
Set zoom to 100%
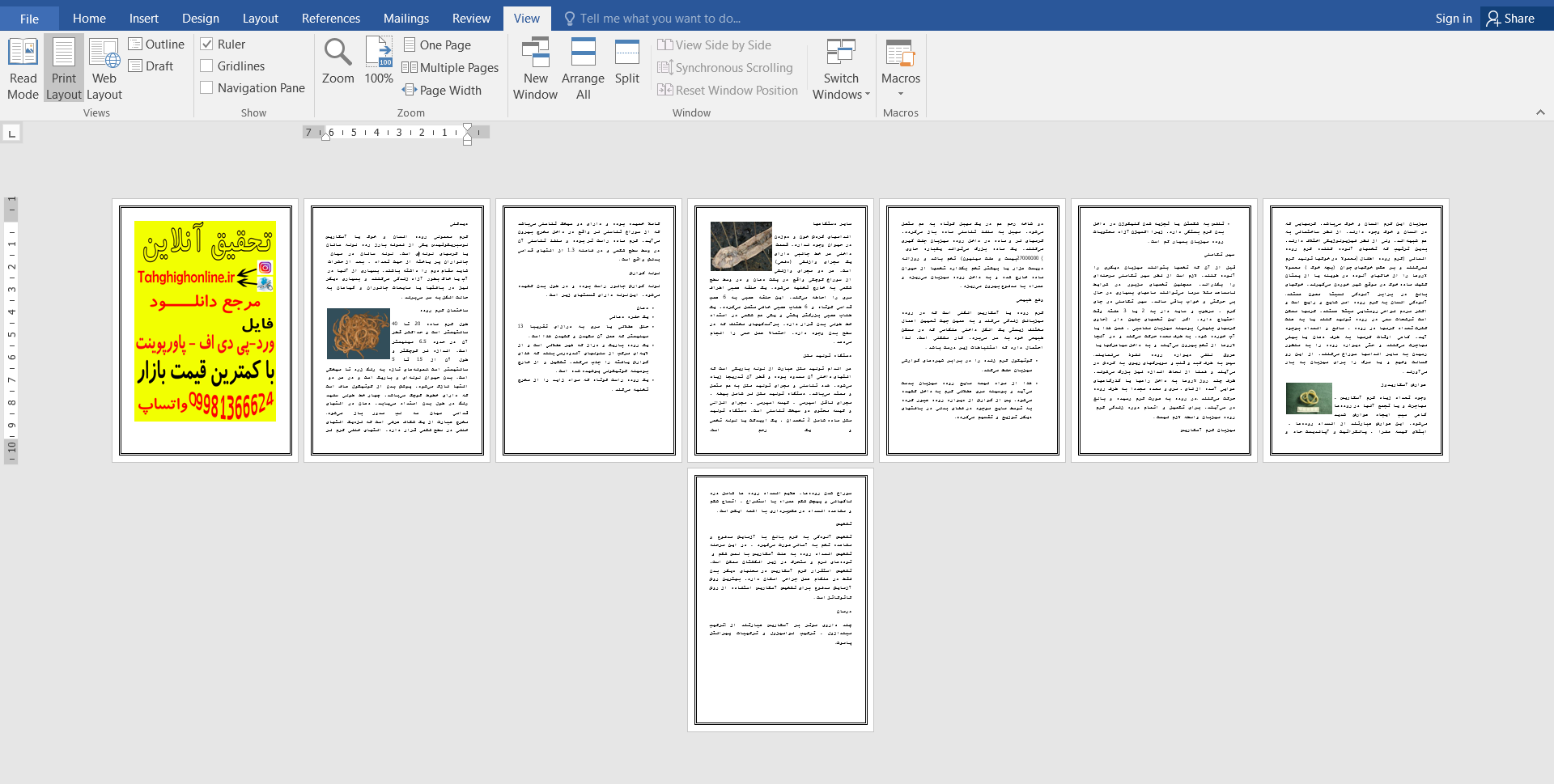[379, 61]
